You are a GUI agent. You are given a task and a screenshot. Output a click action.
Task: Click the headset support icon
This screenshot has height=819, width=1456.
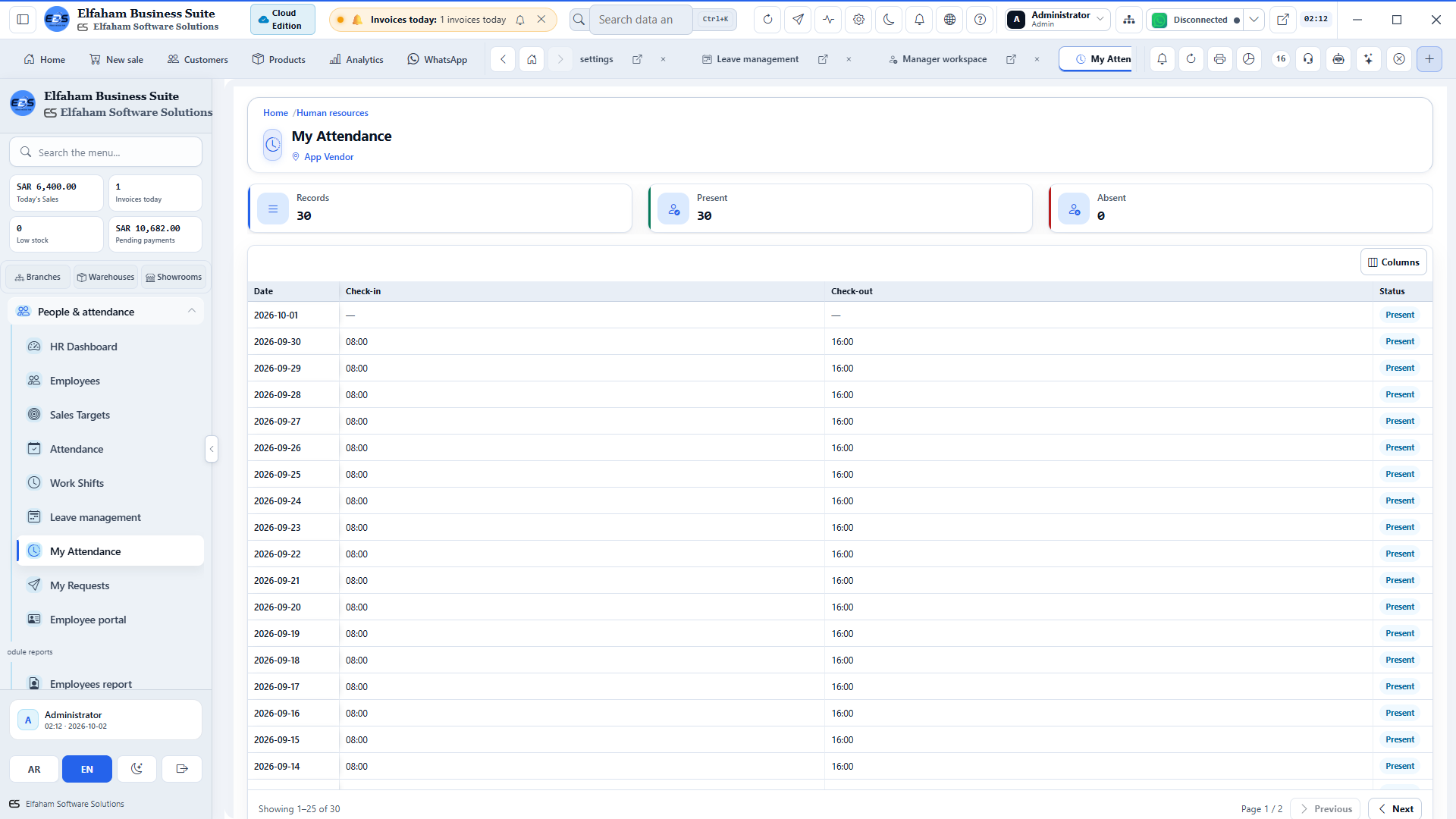click(1308, 59)
